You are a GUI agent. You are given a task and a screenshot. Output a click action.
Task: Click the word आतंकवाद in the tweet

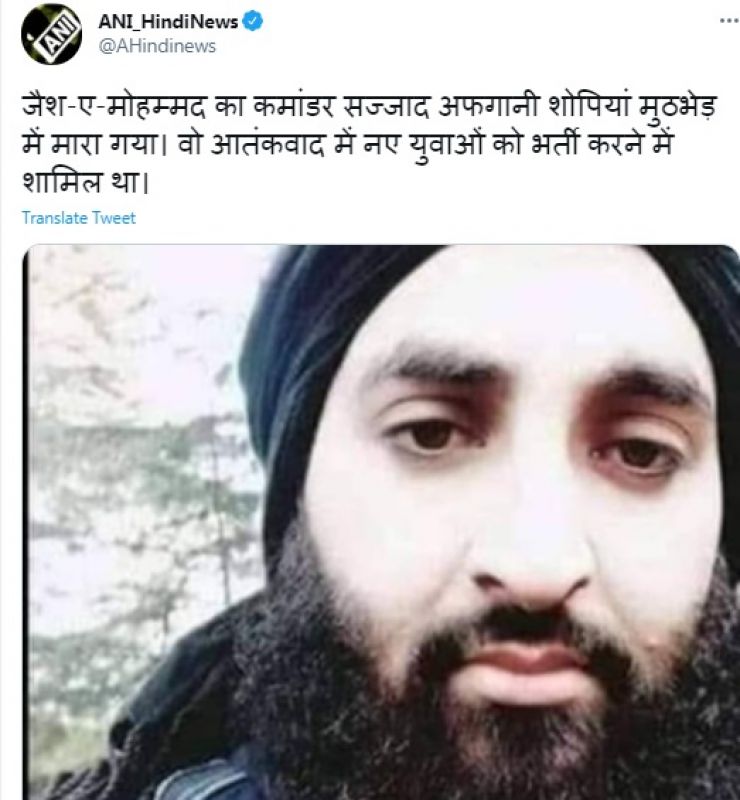(267, 145)
